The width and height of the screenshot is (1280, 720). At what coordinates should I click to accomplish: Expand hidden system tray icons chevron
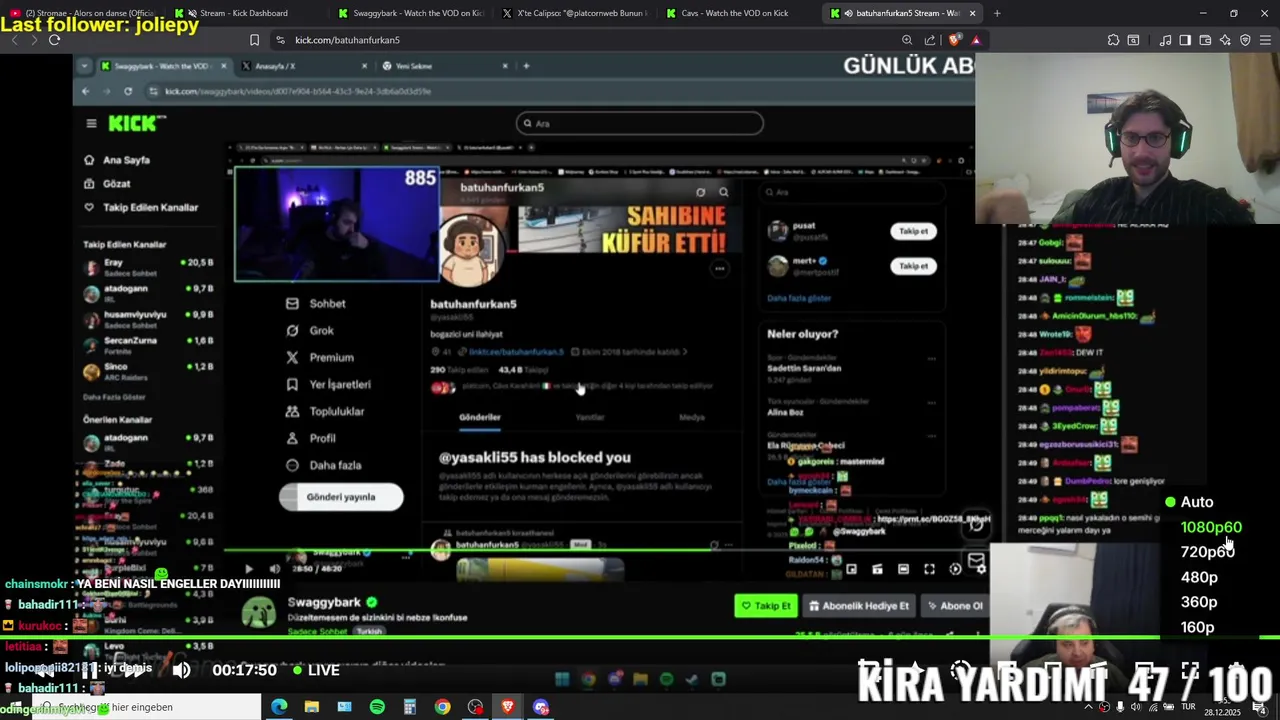click(1089, 707)
